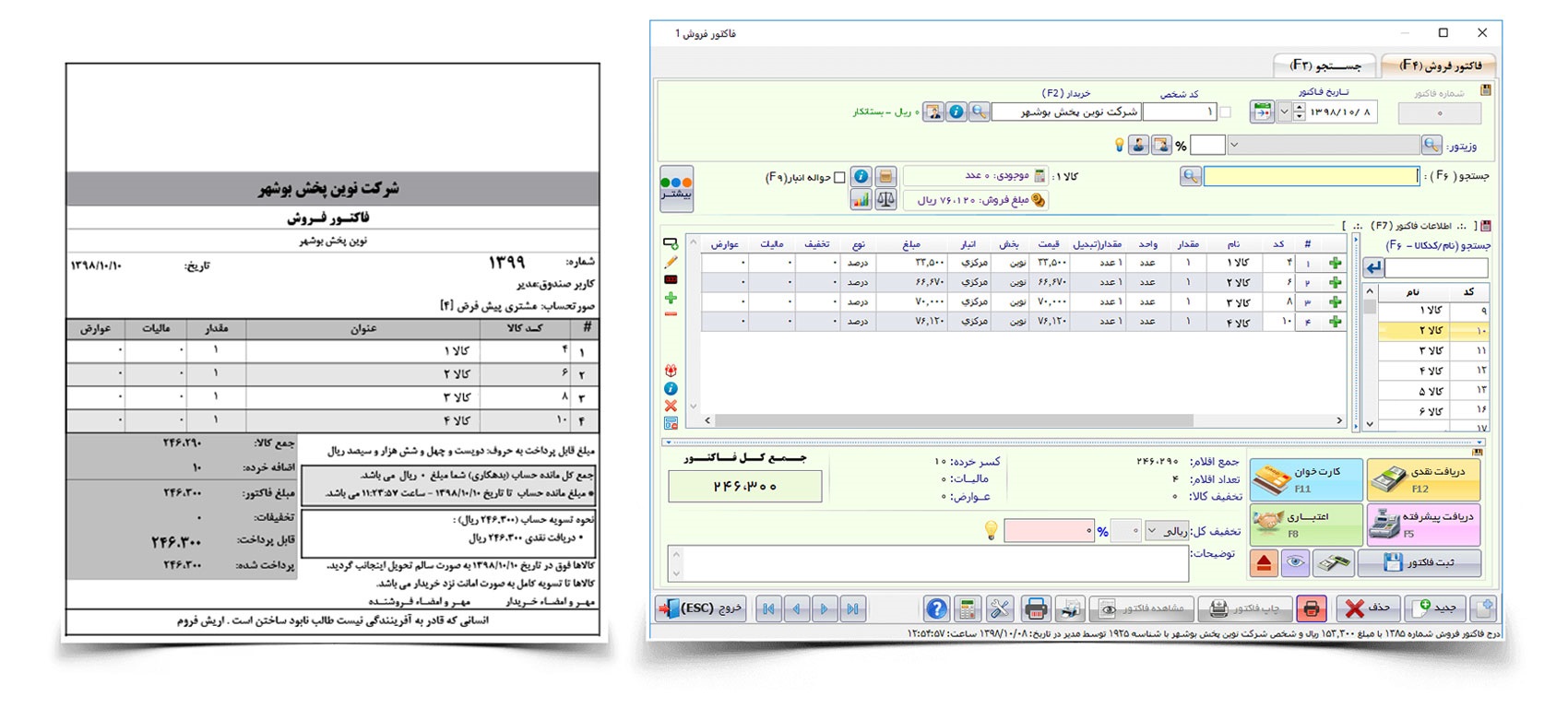Click the lightbulb icon in visitor row
The image size is (1568, 708).
point(1120,145)
